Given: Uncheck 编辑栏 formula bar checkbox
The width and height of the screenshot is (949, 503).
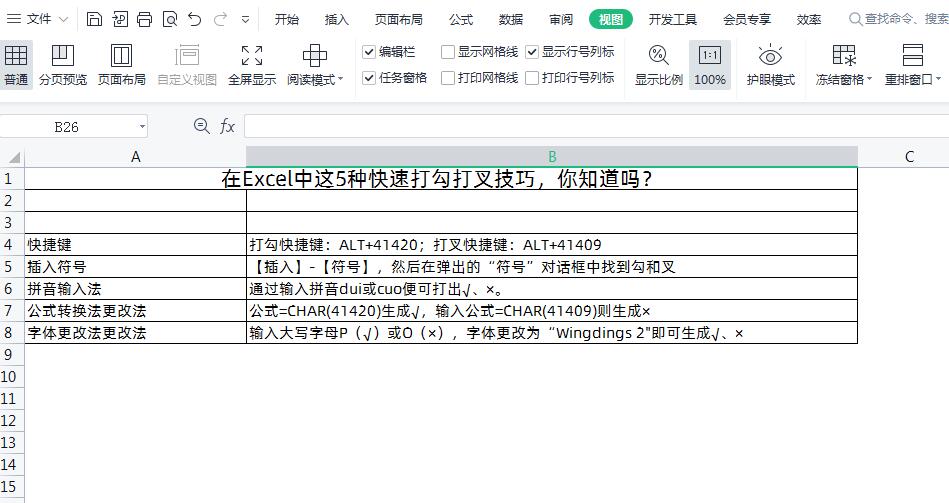Looking at the screenshot, I should (x=369, y=52).
